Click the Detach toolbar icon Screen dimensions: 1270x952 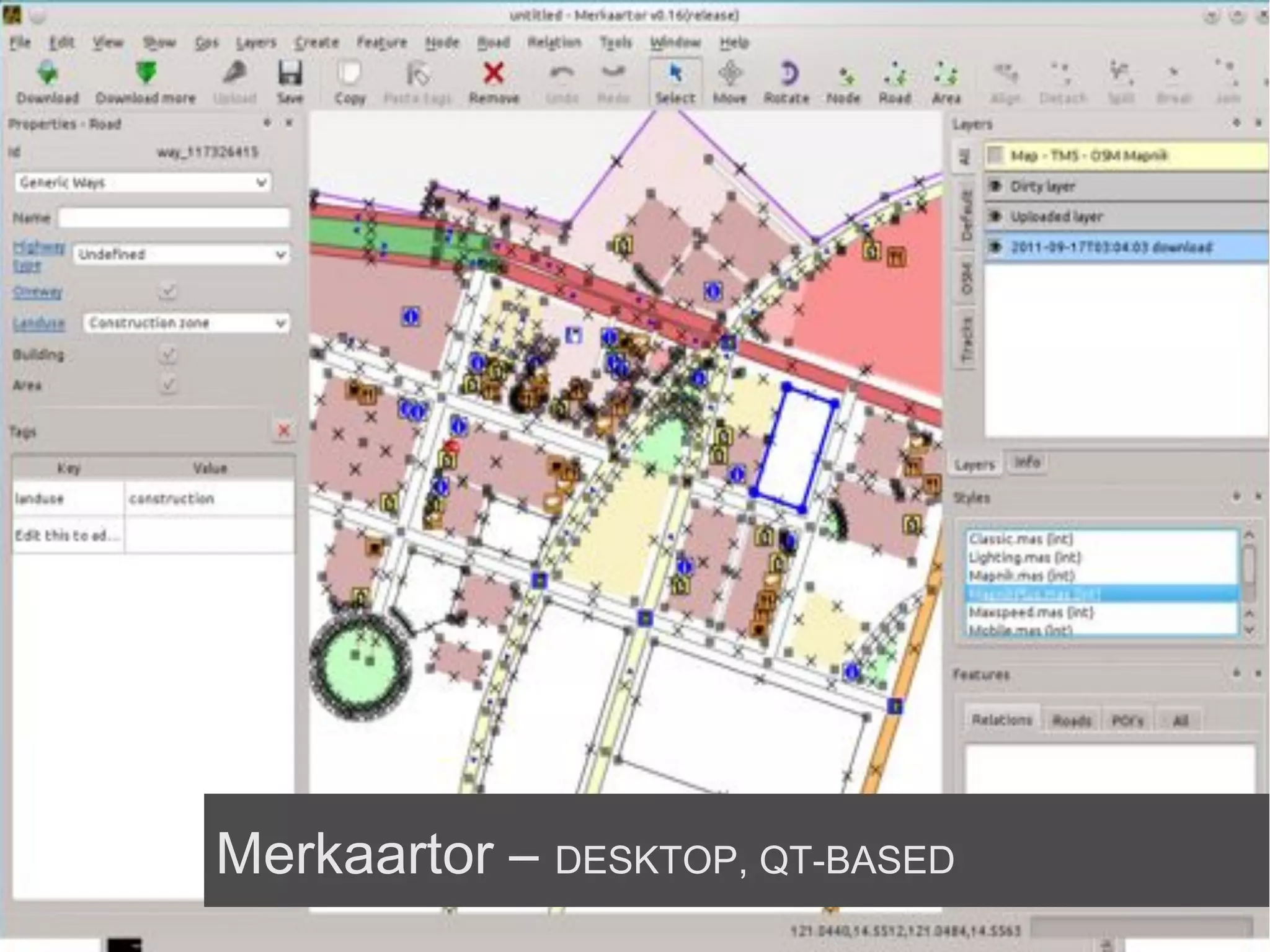pyautogui.click(x=1063, y=82)
